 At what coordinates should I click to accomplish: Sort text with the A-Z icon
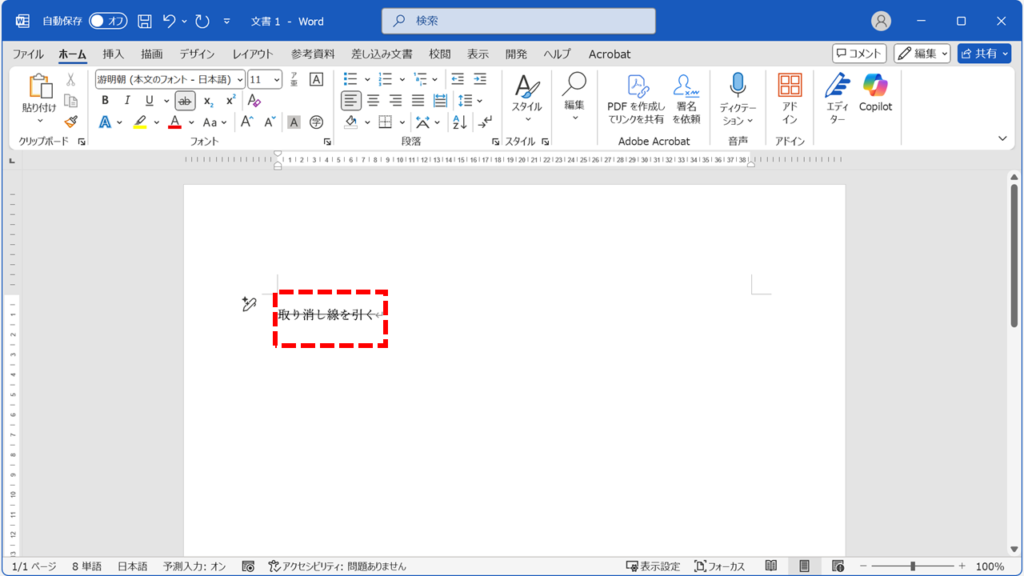click(x=459, y=122)
